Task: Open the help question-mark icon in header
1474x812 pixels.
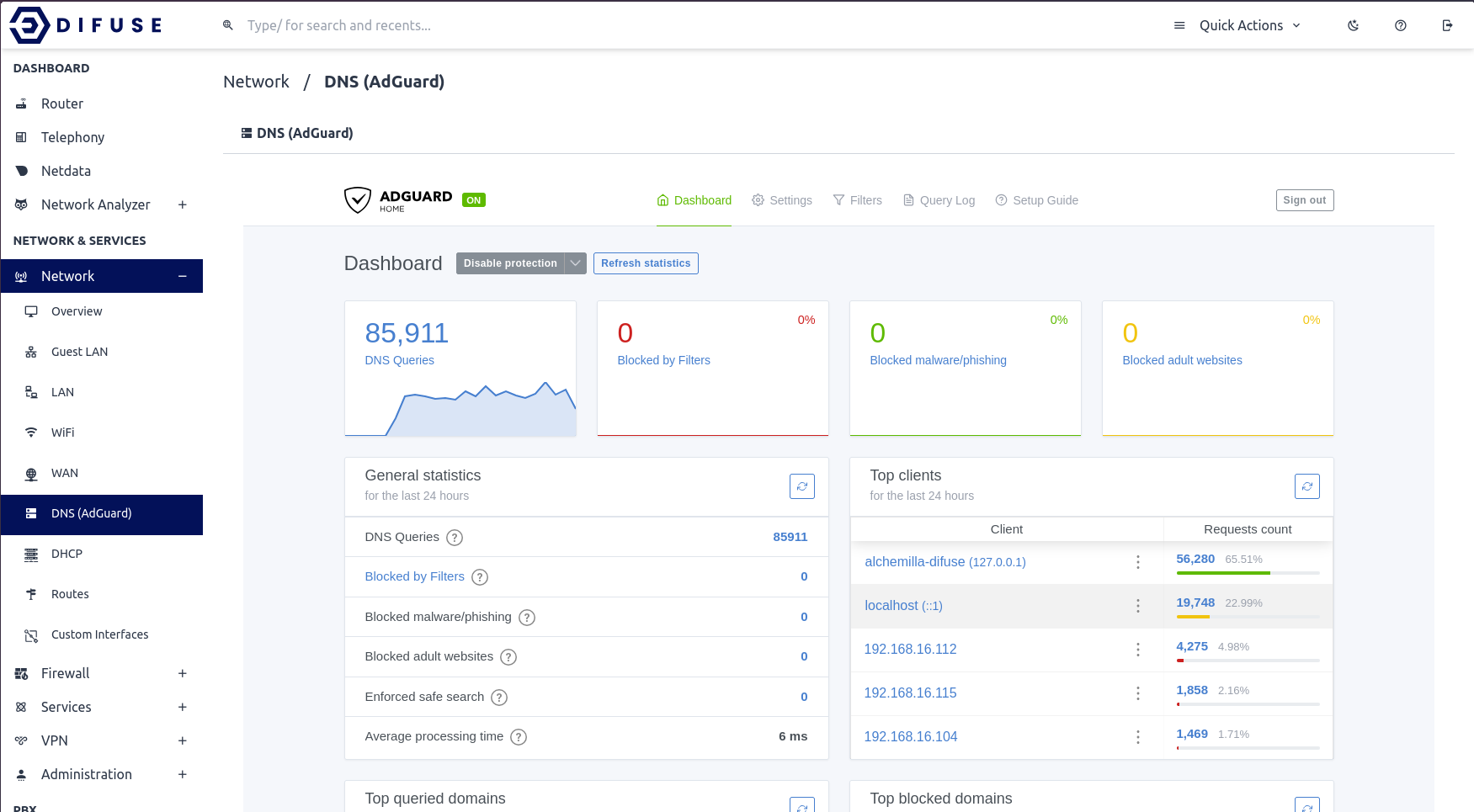Action: 1401,25
